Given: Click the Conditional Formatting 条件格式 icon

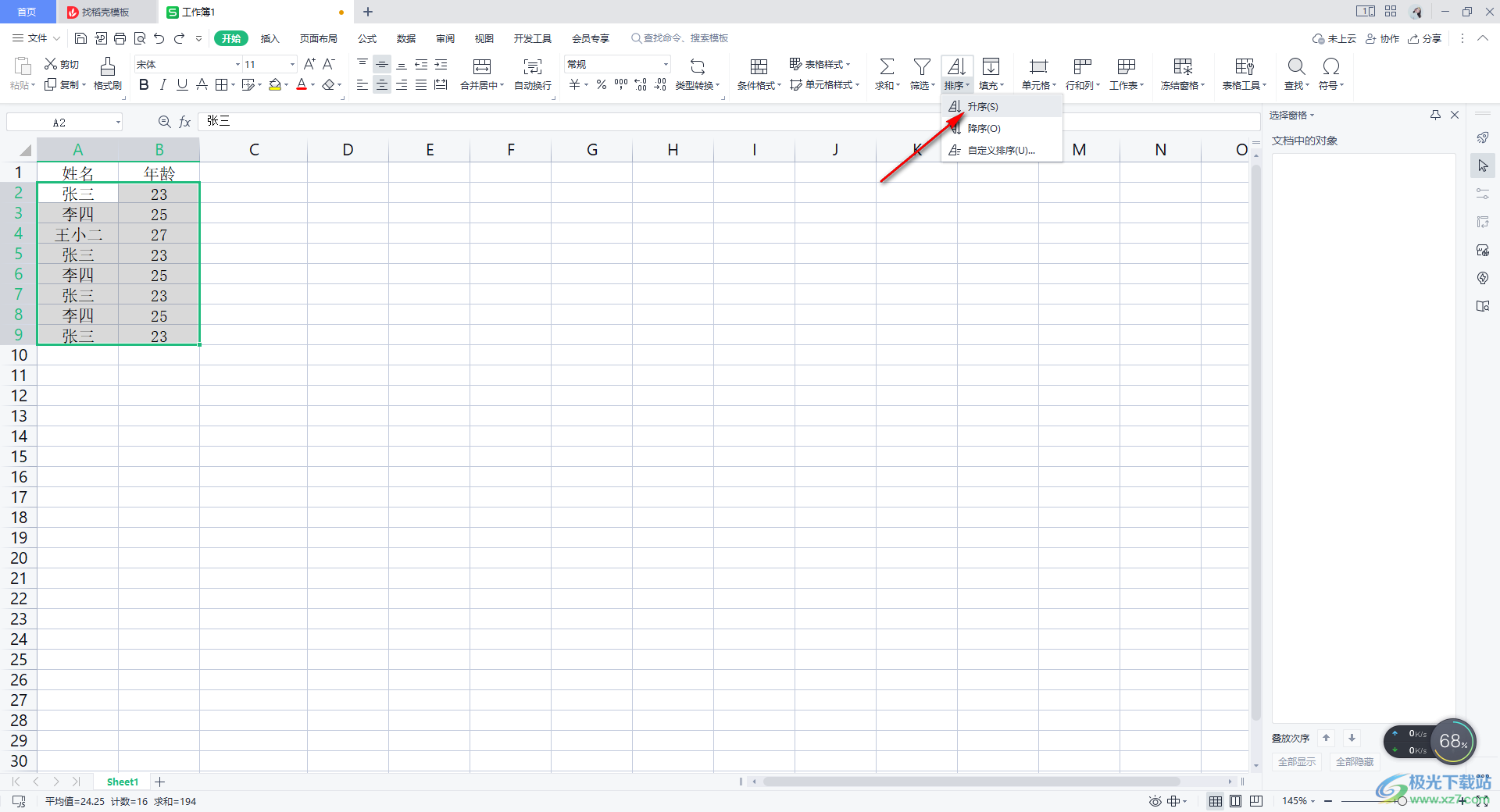Looking at the screenshot, I should pos(759,66).
